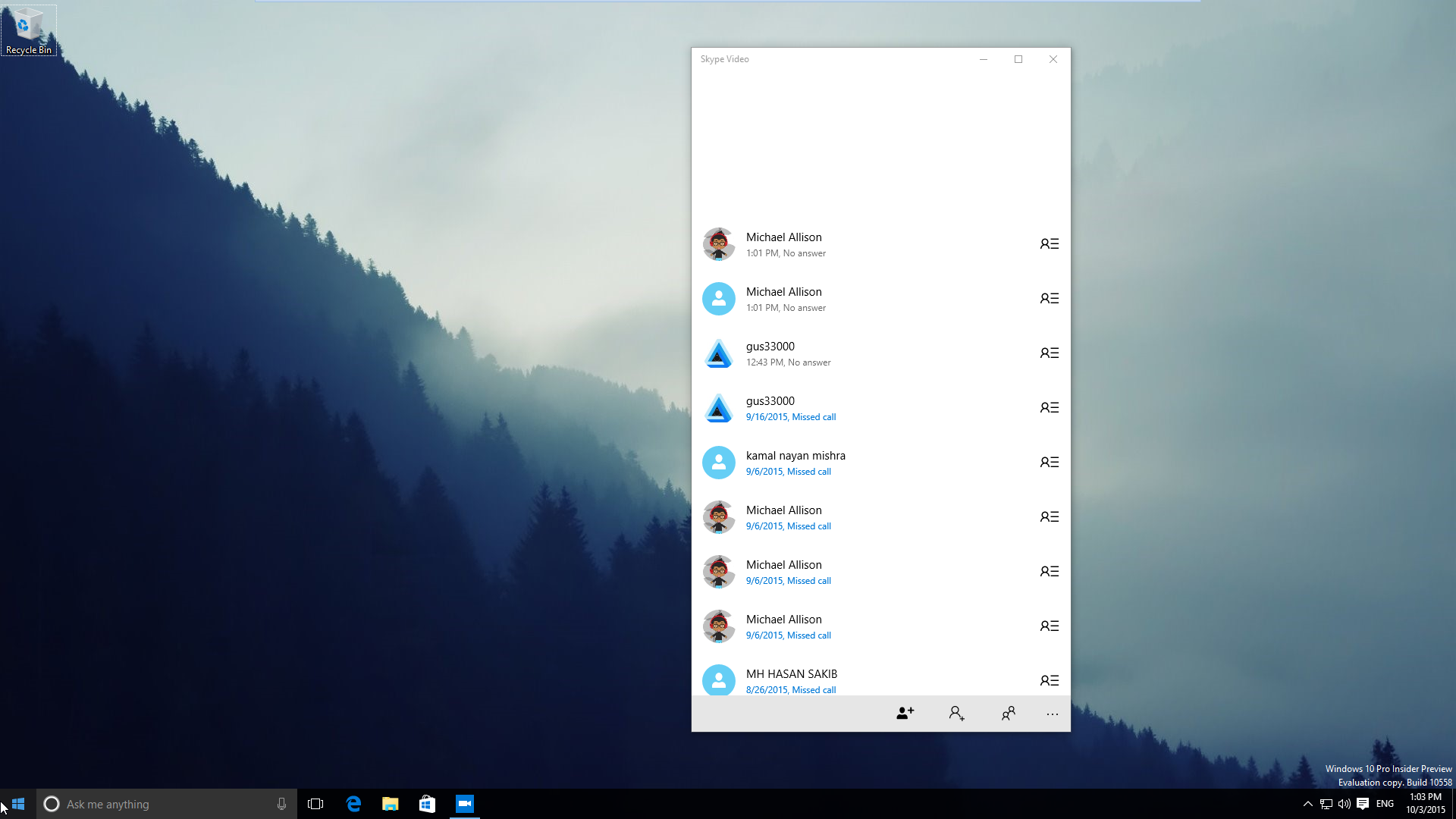Click the filled add contact icon in bottom bar
The height and width of the screenshot is (819, 1456).
click(905, 714)
